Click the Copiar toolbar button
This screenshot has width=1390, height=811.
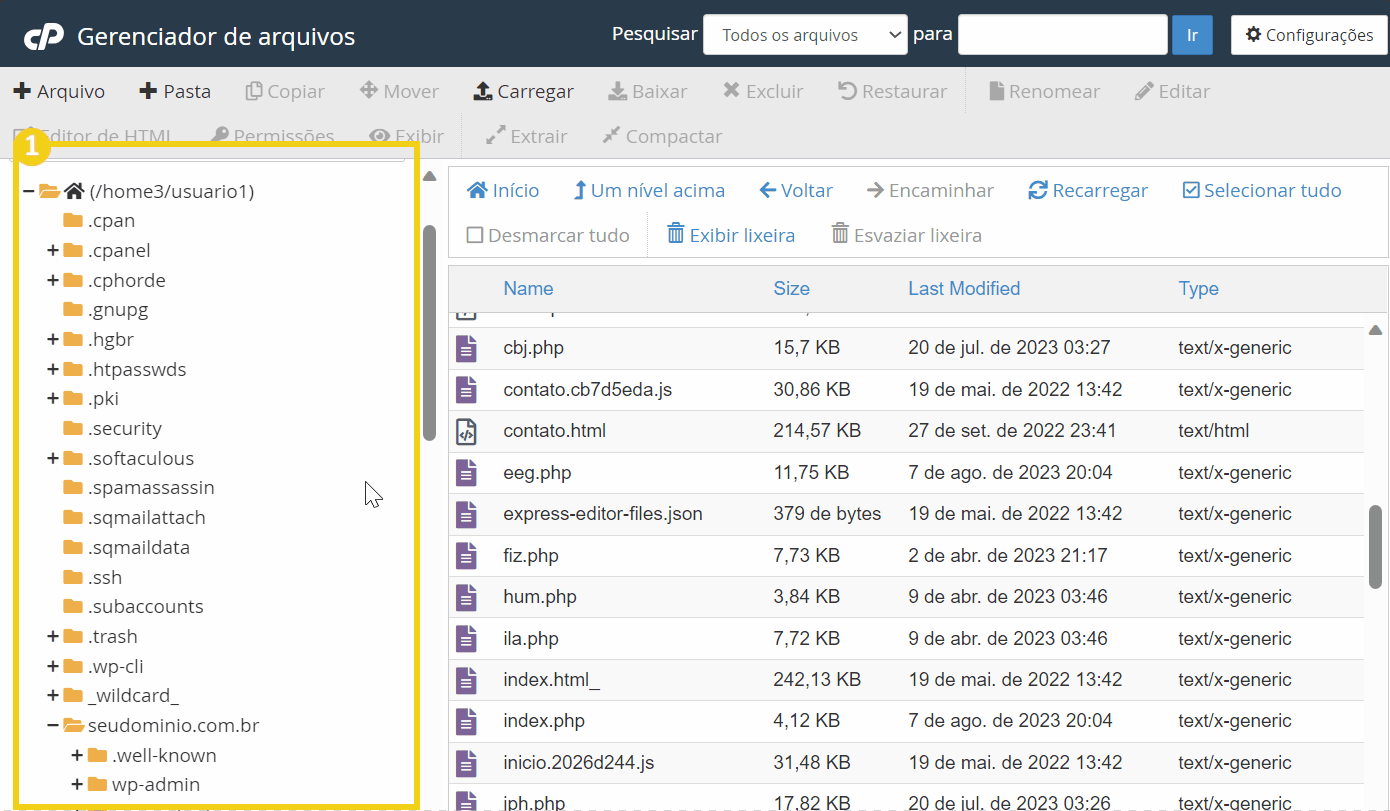click(x=285, y=91)
